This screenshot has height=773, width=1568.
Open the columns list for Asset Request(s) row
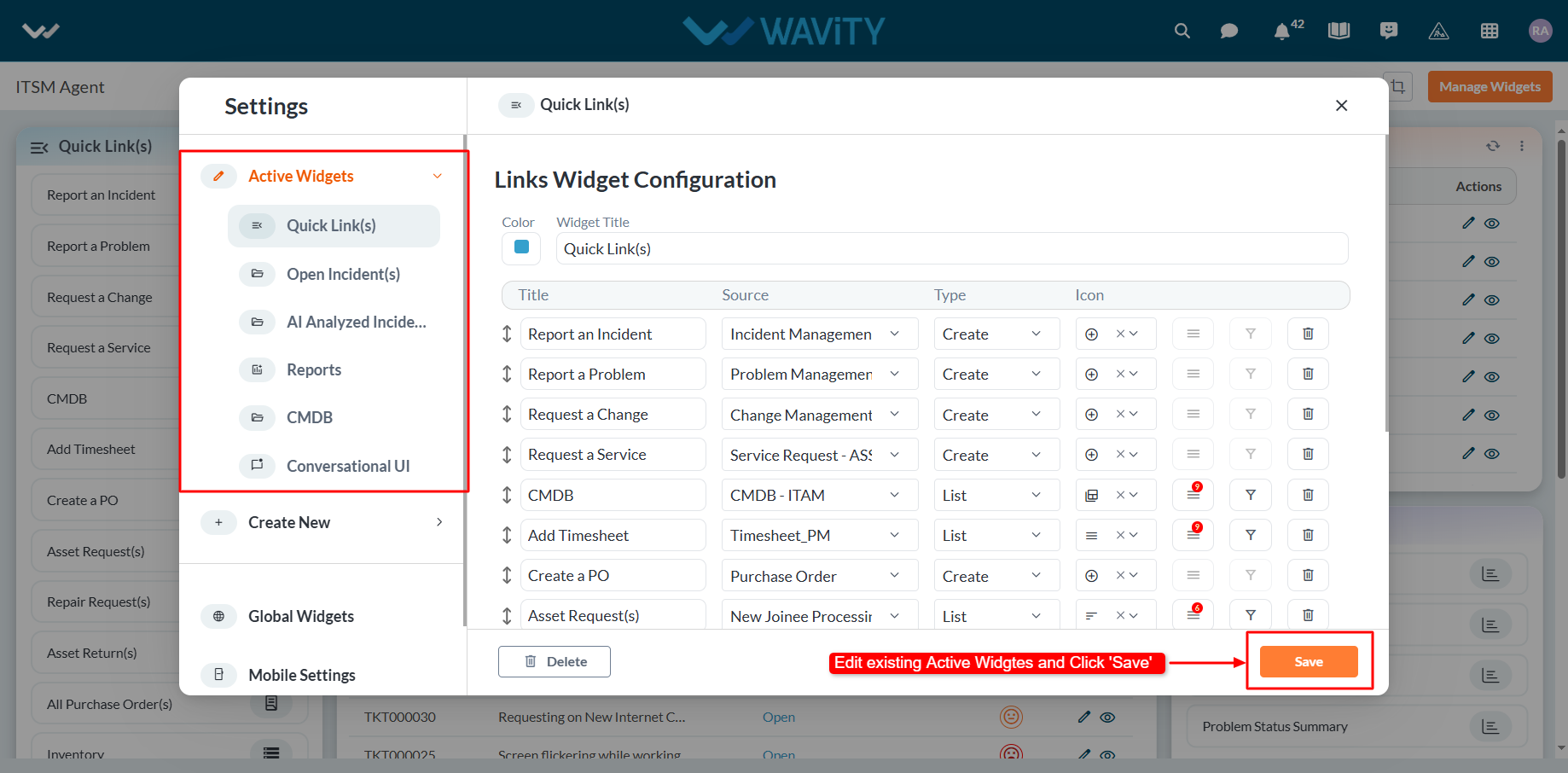coord(1193,615)
